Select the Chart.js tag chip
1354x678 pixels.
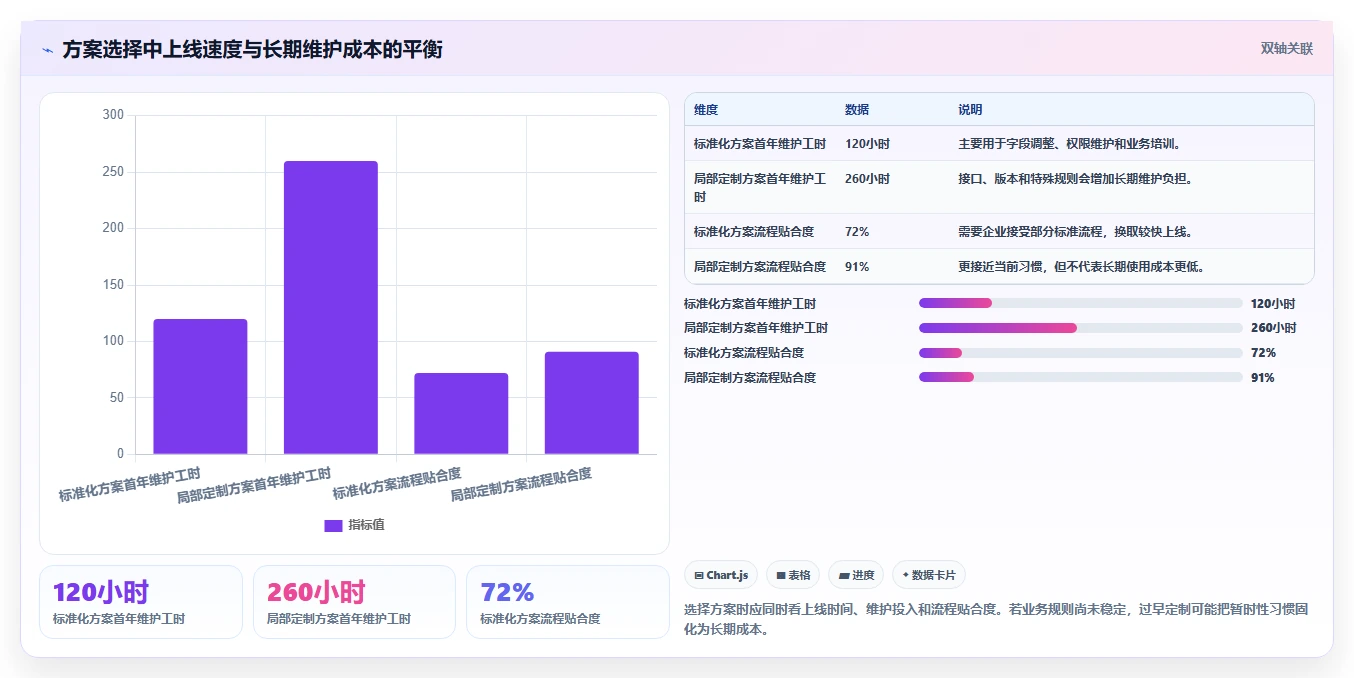(721, 575)
